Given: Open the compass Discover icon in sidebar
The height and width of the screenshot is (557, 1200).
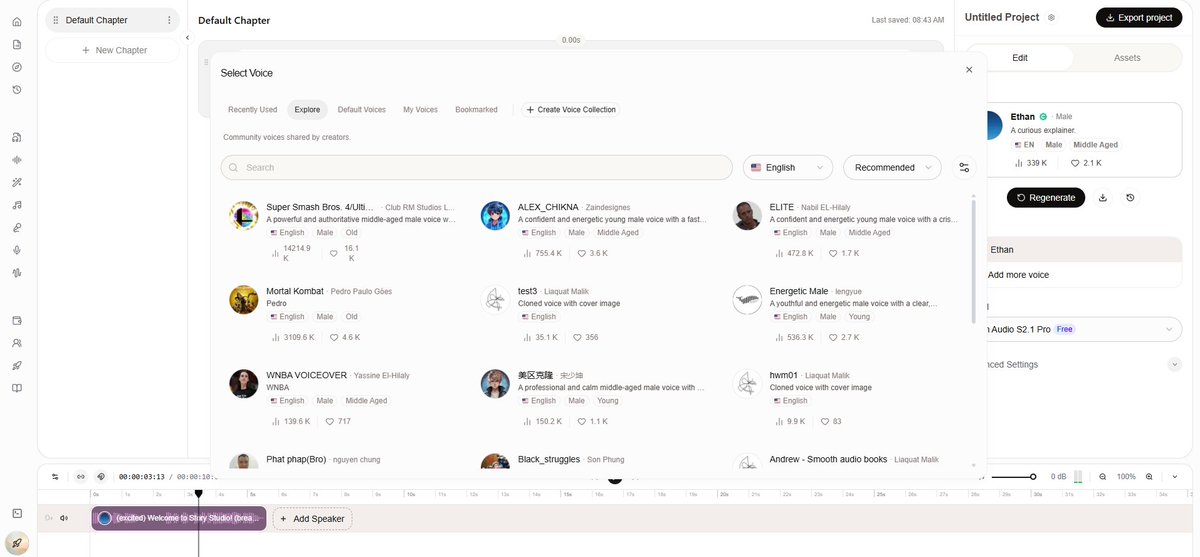Looking at the screenshot, I should 17,67.
